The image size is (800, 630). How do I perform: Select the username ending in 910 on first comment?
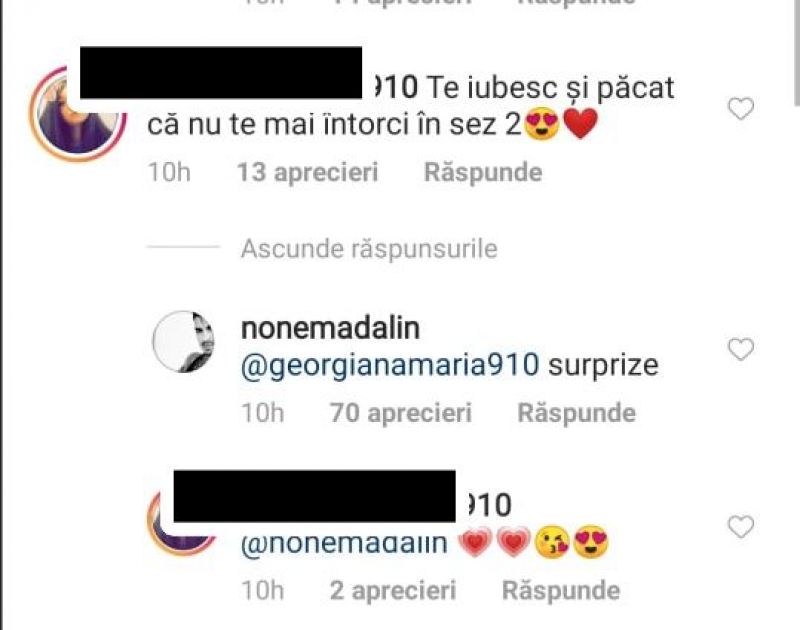tap(388, 87)
